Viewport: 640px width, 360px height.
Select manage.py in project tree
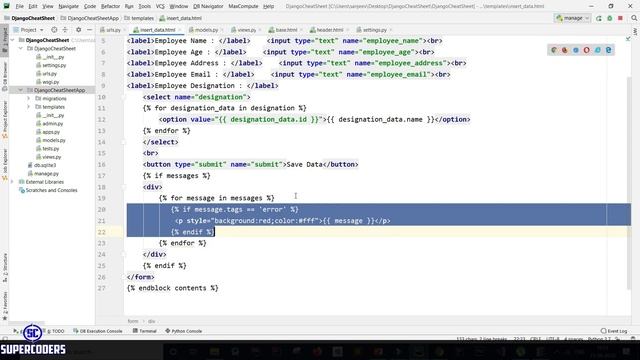coord(46,174)
